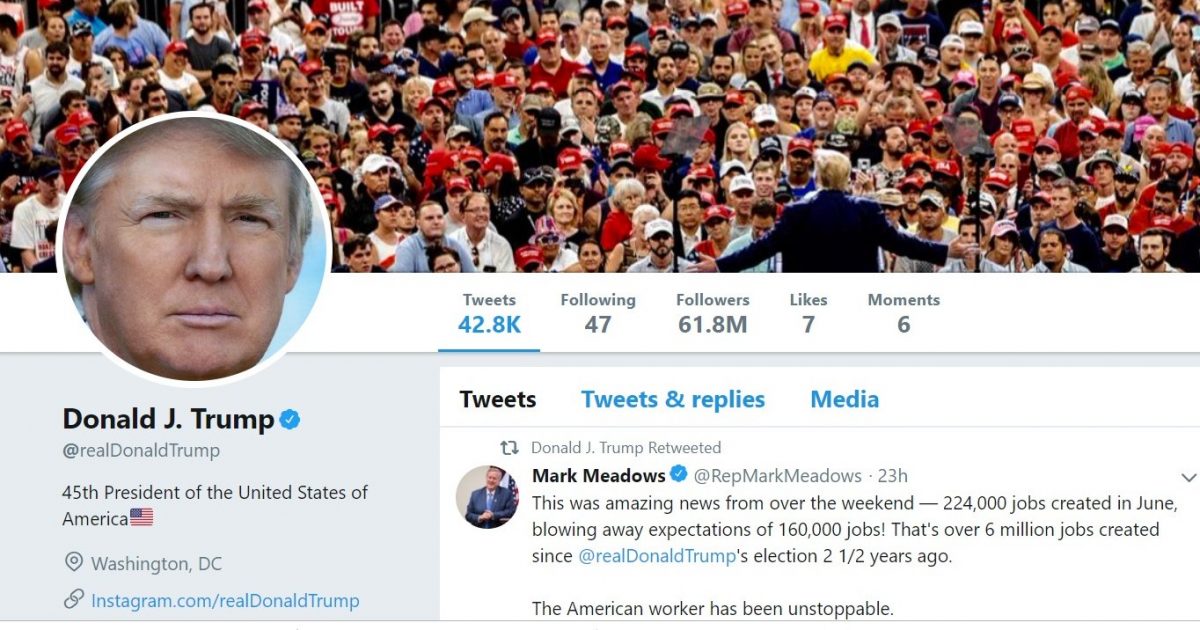
Task: Click the @RepMarkMeadows handle
Action: tap(777, 476)
